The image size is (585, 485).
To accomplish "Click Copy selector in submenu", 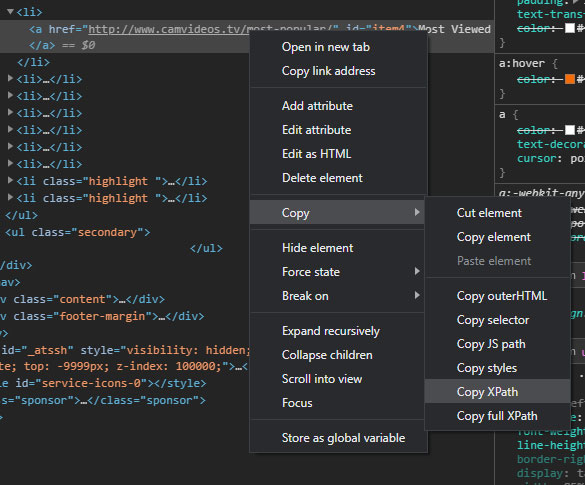I will [x=497, y=320].
